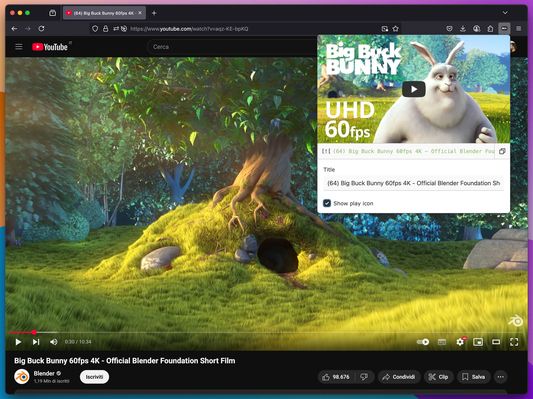Click the popup Title text field
Viewport: 533px width, 399px height.
(413, 183)
